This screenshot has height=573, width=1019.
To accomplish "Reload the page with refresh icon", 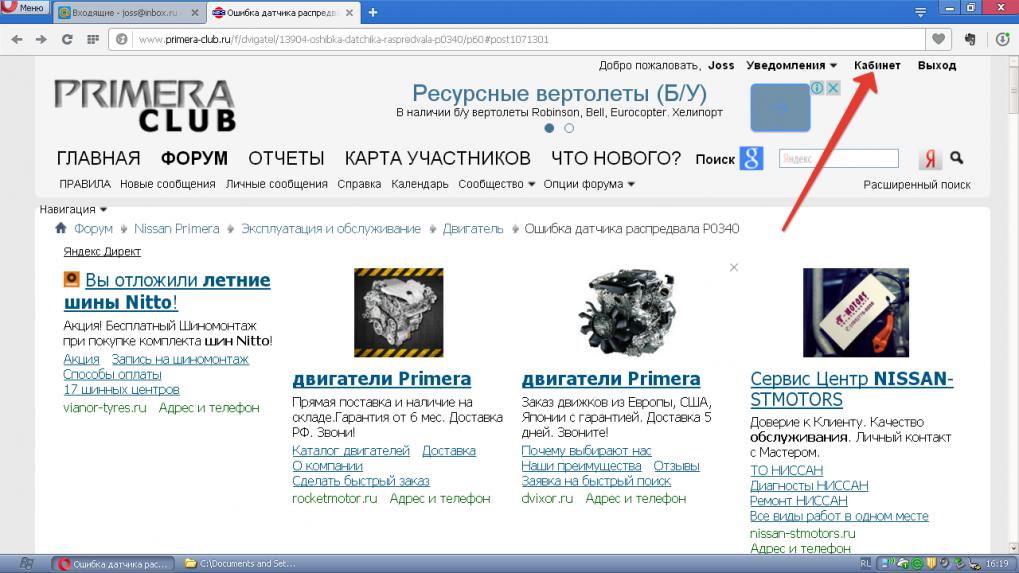I will click(67, 40).
